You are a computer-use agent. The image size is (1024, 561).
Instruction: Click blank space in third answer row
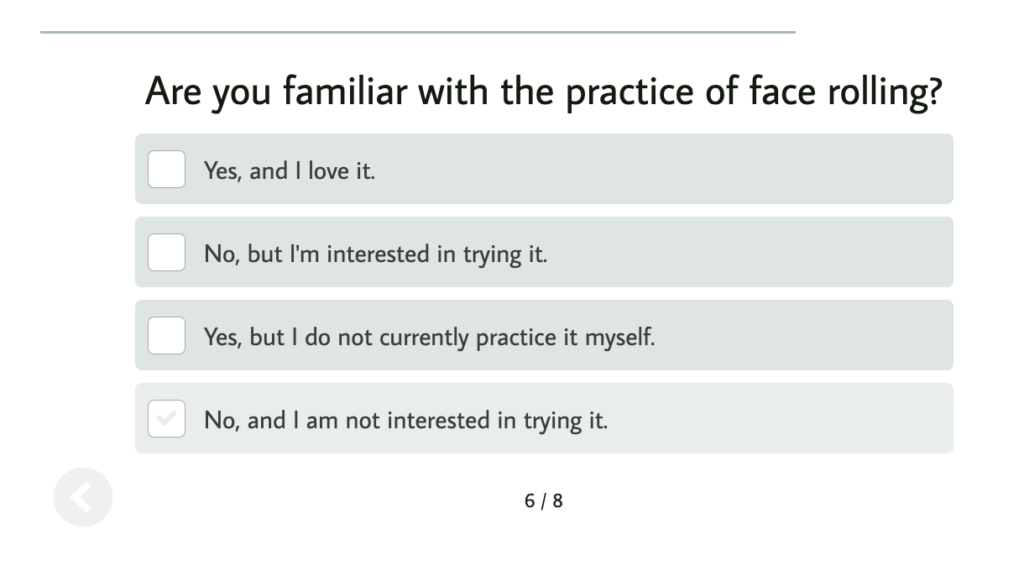pos(803,336)
